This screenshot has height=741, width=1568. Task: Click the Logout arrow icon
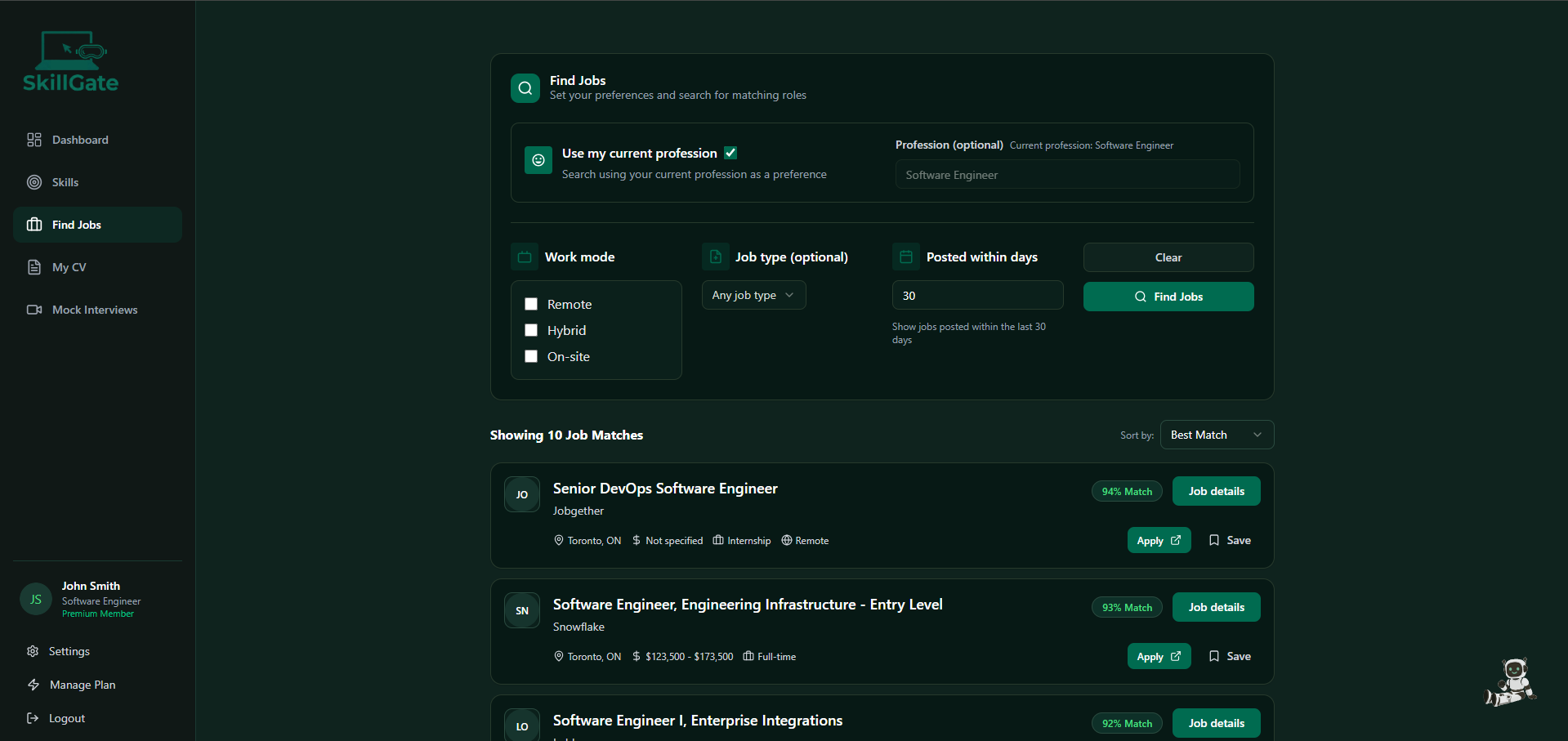click(33, 718)
